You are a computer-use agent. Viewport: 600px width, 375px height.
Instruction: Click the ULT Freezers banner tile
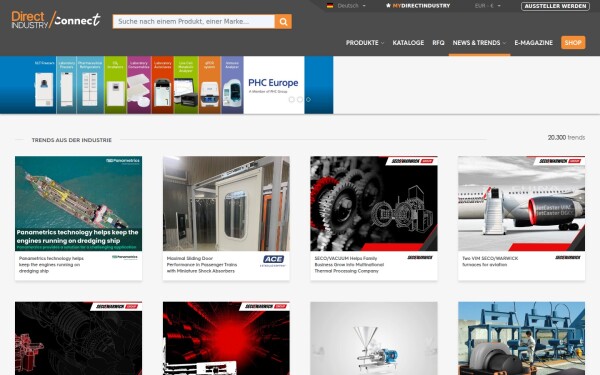[x=44, y=85]
